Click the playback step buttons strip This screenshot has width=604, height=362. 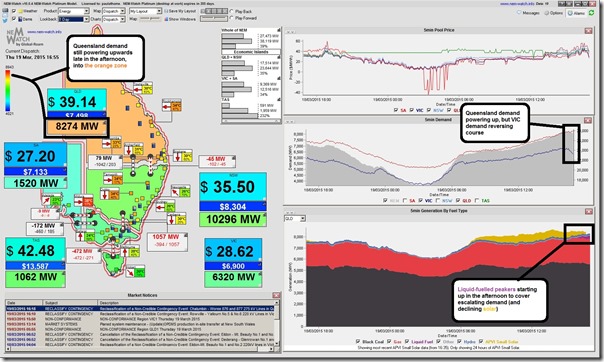click(x=214, y=11)
